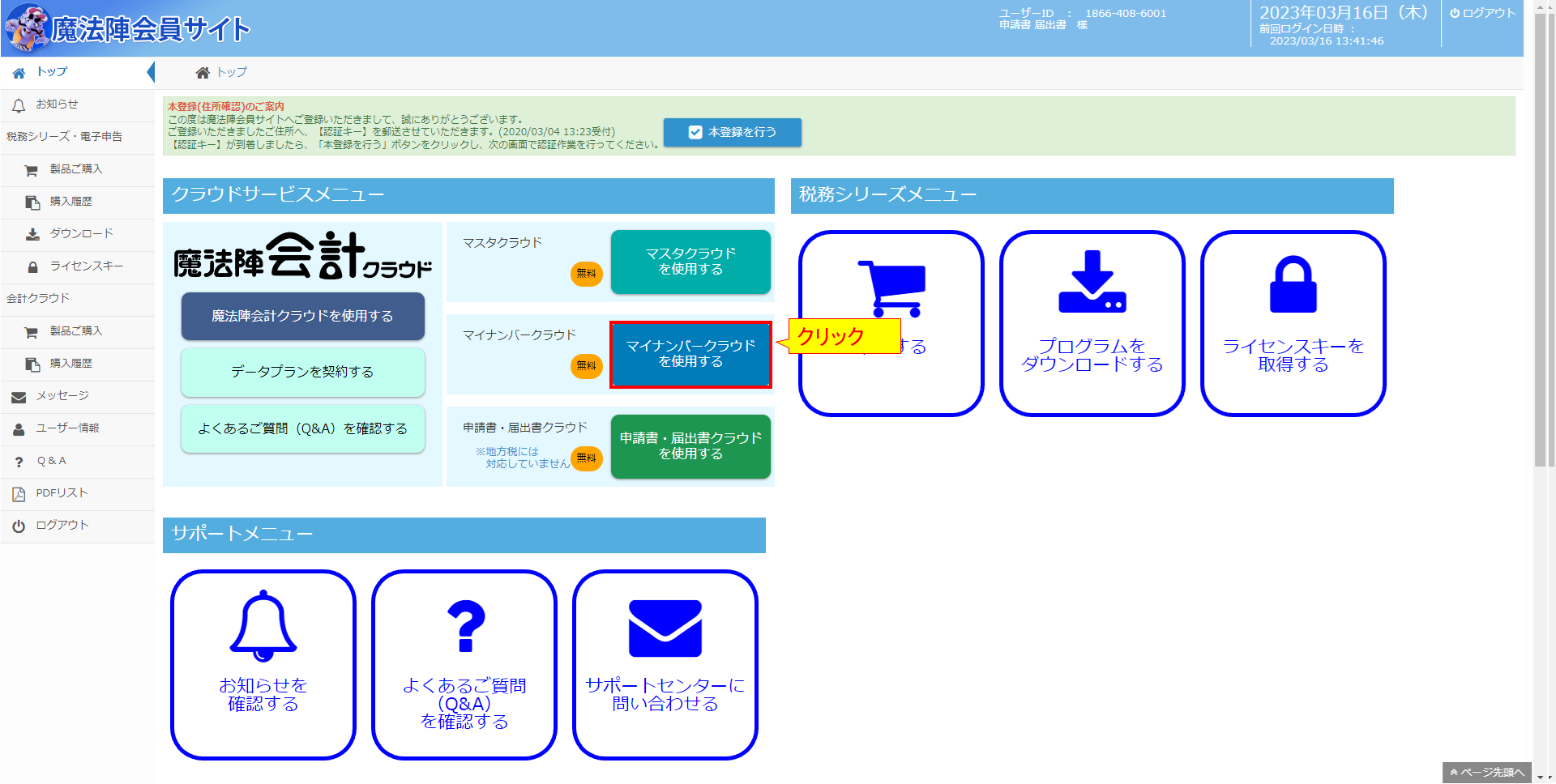
Task: Click the 魔法陣会員サイト title text
Action: (151, 29)
